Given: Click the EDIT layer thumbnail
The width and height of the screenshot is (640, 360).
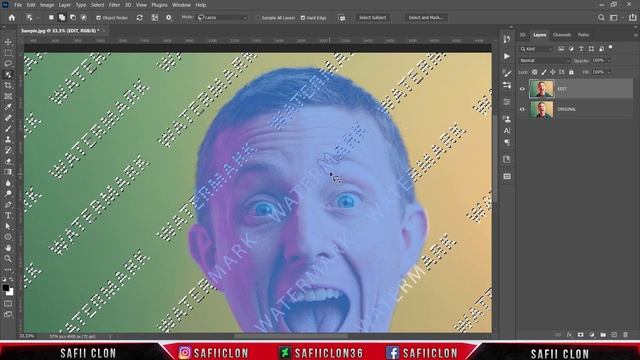Looking at the screenshot, I should click(x=542, y=89).
